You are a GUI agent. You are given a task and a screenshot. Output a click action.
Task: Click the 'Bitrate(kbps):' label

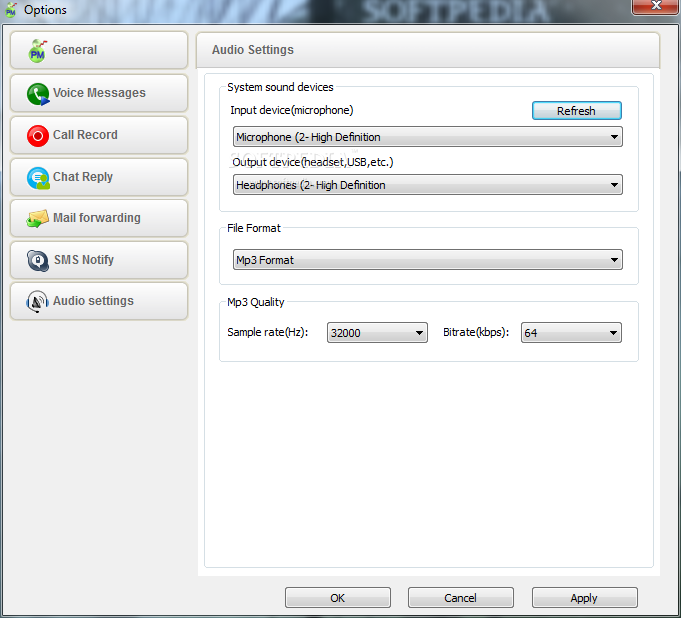[476, 332]
